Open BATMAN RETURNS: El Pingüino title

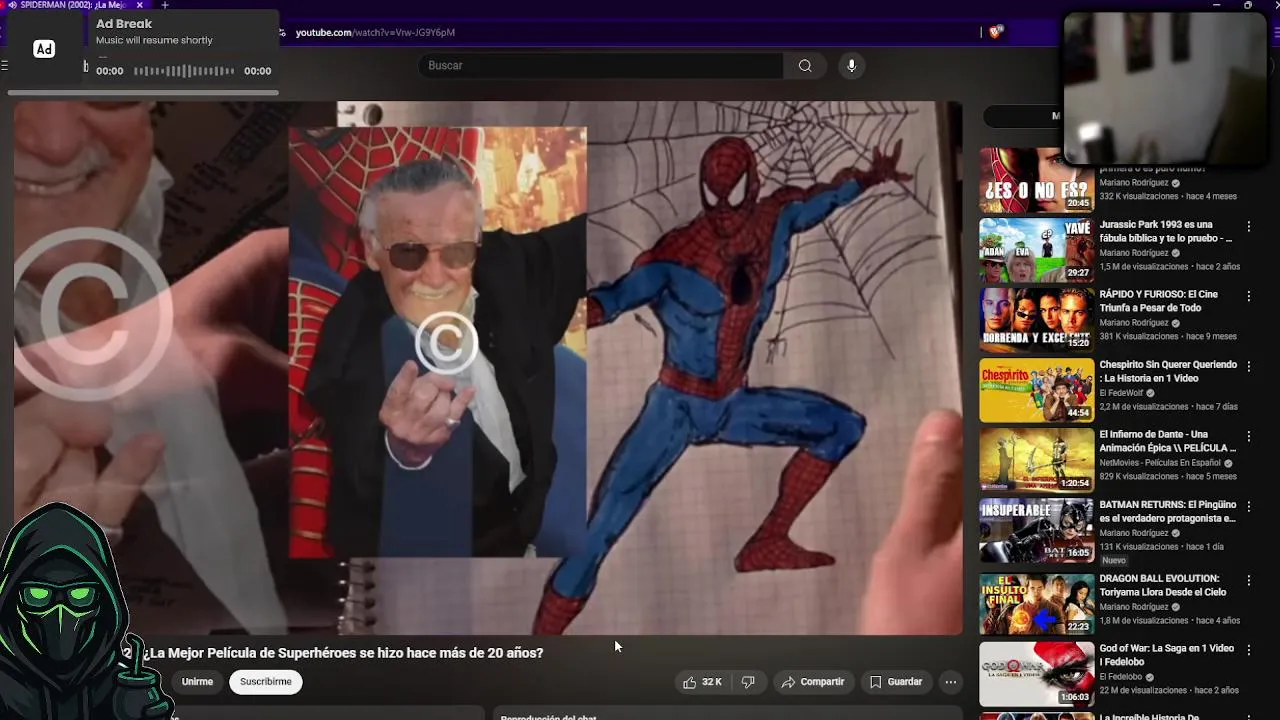(x=1168, y=512)
